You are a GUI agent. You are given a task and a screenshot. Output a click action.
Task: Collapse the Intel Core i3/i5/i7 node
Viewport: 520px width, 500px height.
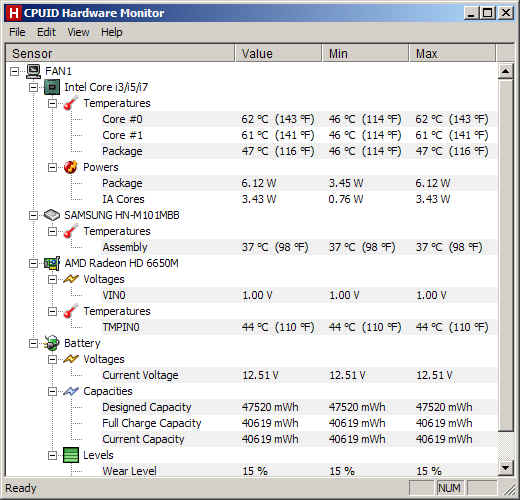33,87
